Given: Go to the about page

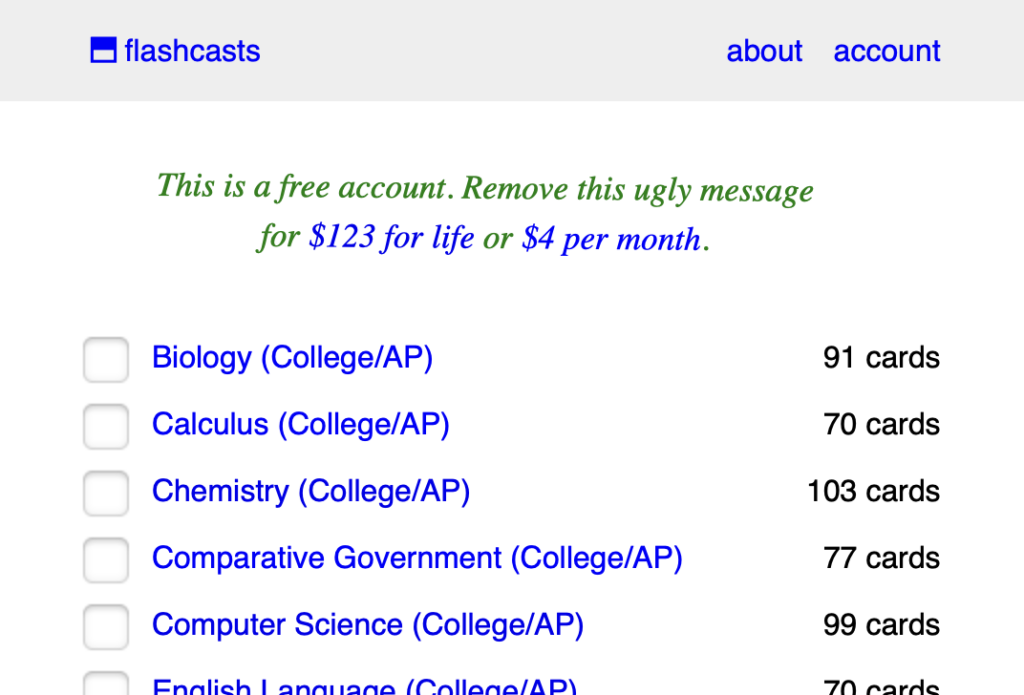Looking at the screenshot, I should pos(764,51).
